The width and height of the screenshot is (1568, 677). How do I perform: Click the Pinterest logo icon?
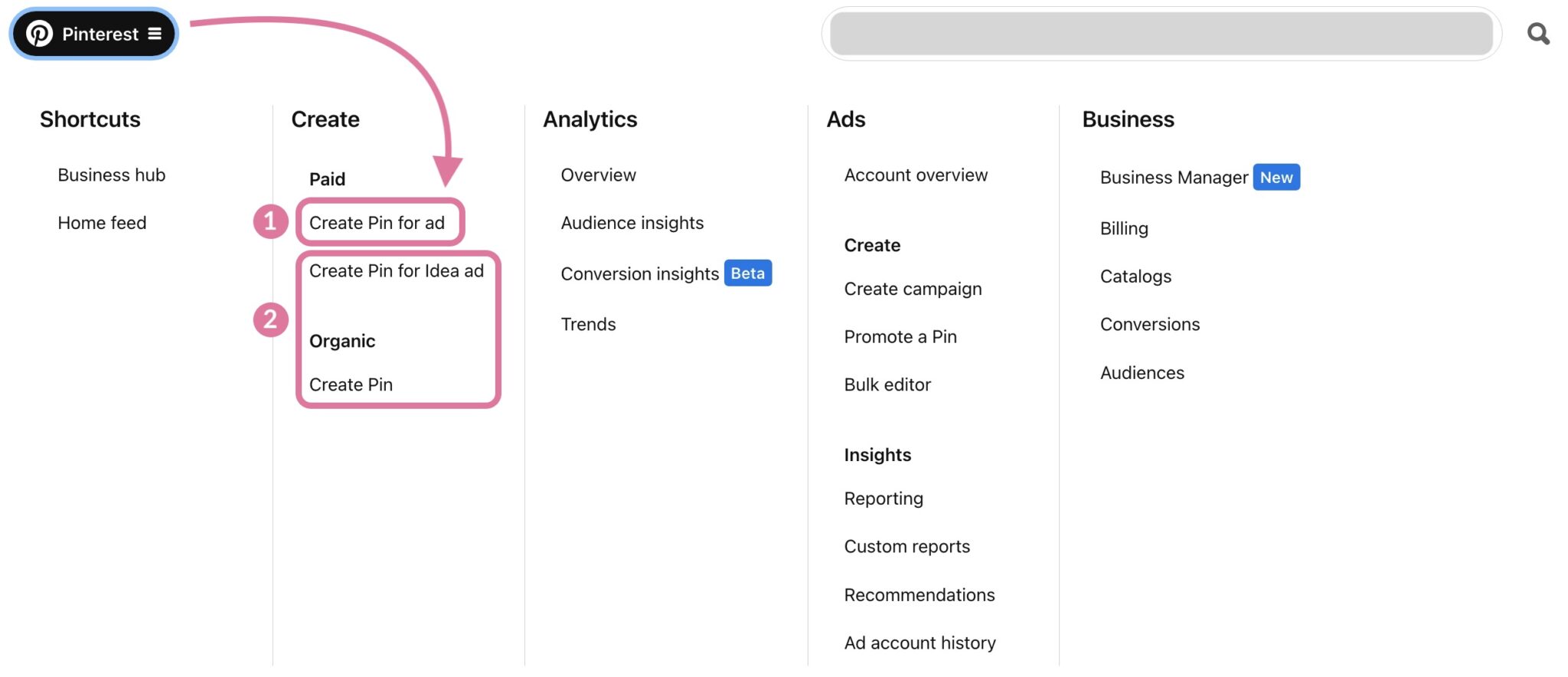click(40, 34)
